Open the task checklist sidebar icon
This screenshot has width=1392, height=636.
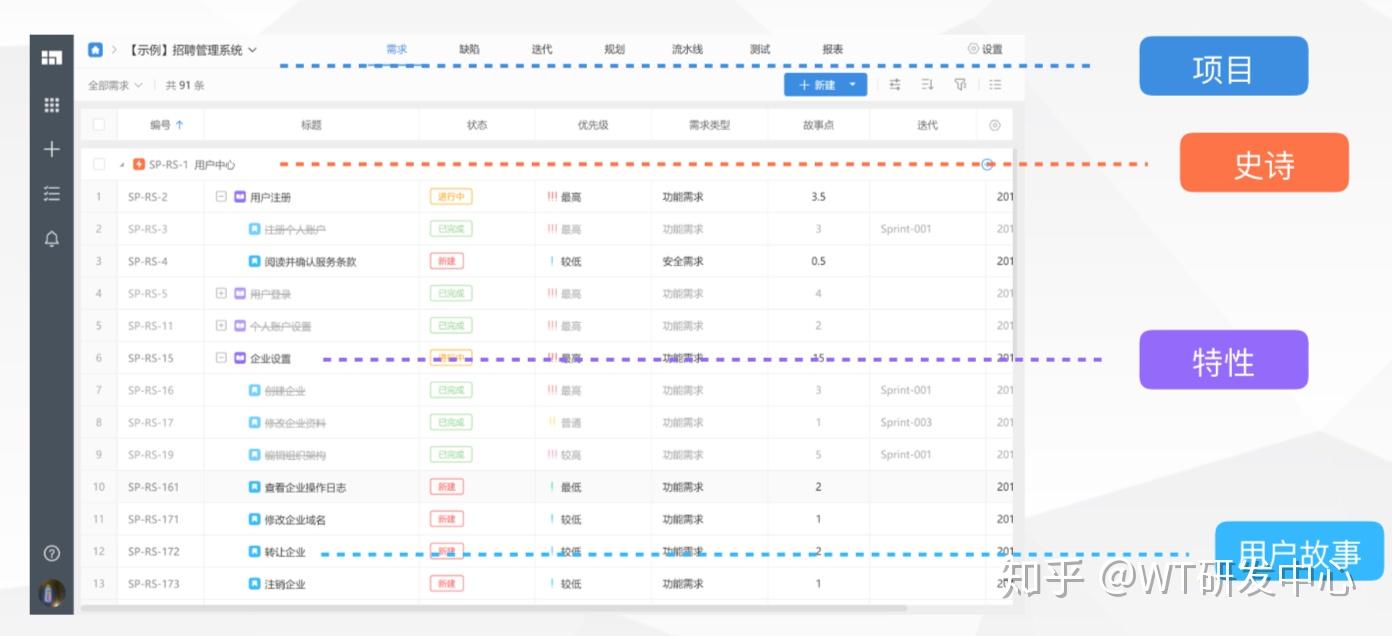click(52, 194)
